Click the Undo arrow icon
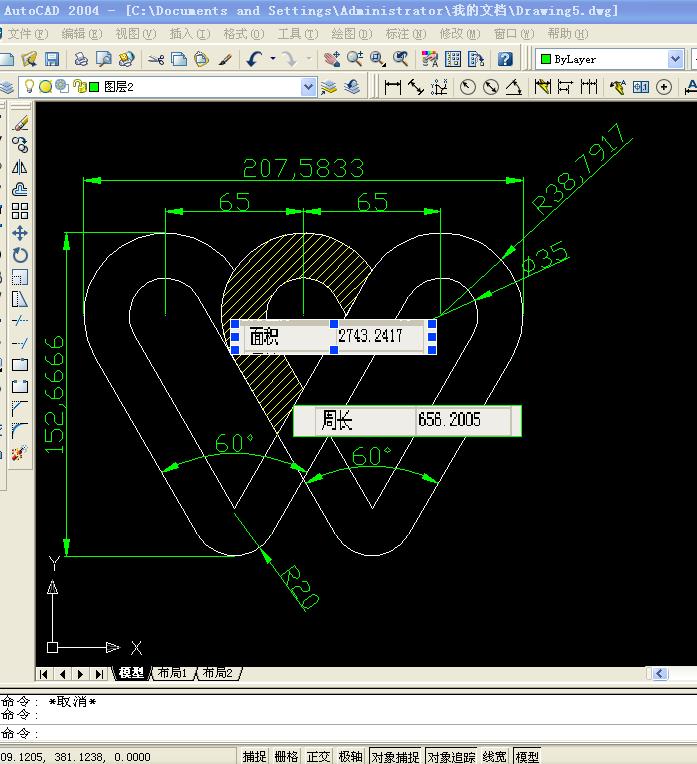The width and height of the screenshot is (697, 764). coord(254,59)
